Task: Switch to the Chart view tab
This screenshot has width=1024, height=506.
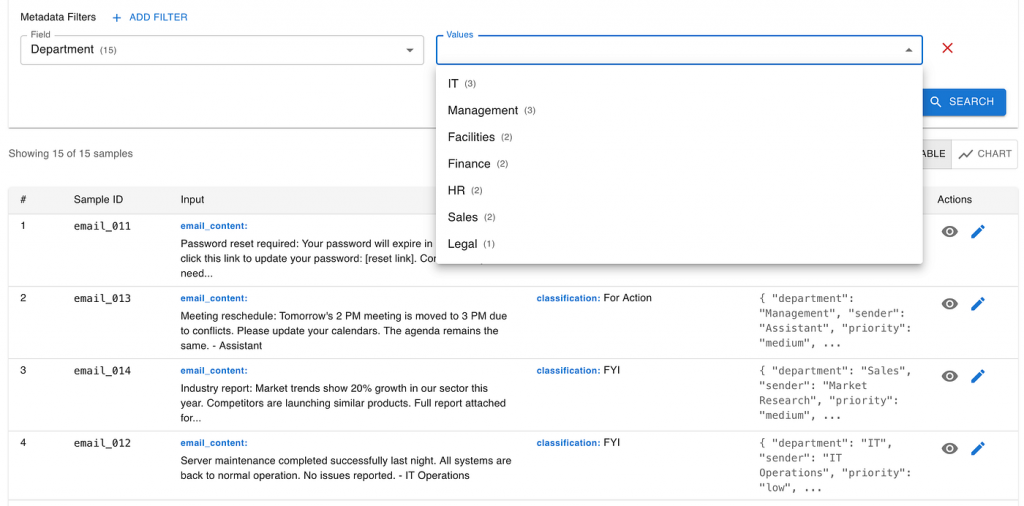Action: (985, 154)
